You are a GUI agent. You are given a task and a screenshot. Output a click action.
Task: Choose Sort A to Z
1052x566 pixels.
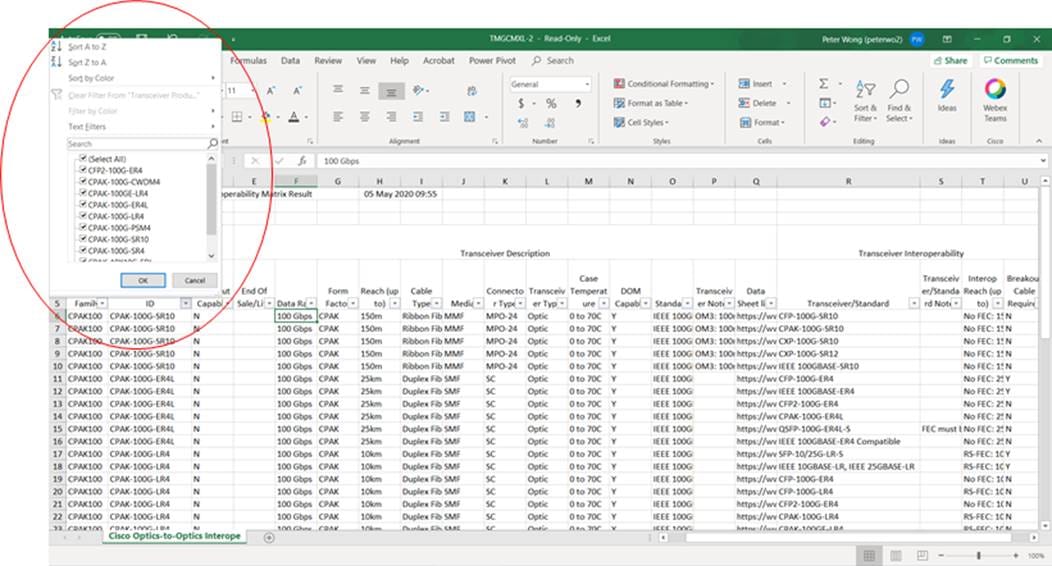[x=87, y=47]
